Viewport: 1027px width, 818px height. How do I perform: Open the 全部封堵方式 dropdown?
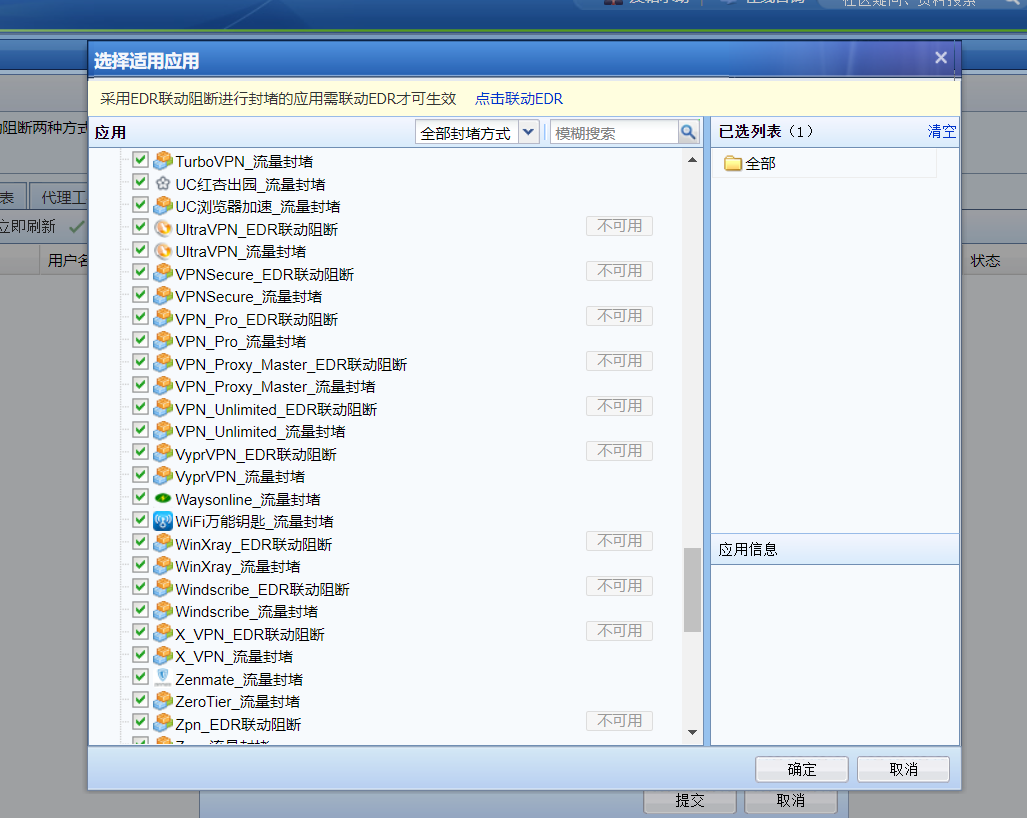pyautogui.click(x=529, y=133)
